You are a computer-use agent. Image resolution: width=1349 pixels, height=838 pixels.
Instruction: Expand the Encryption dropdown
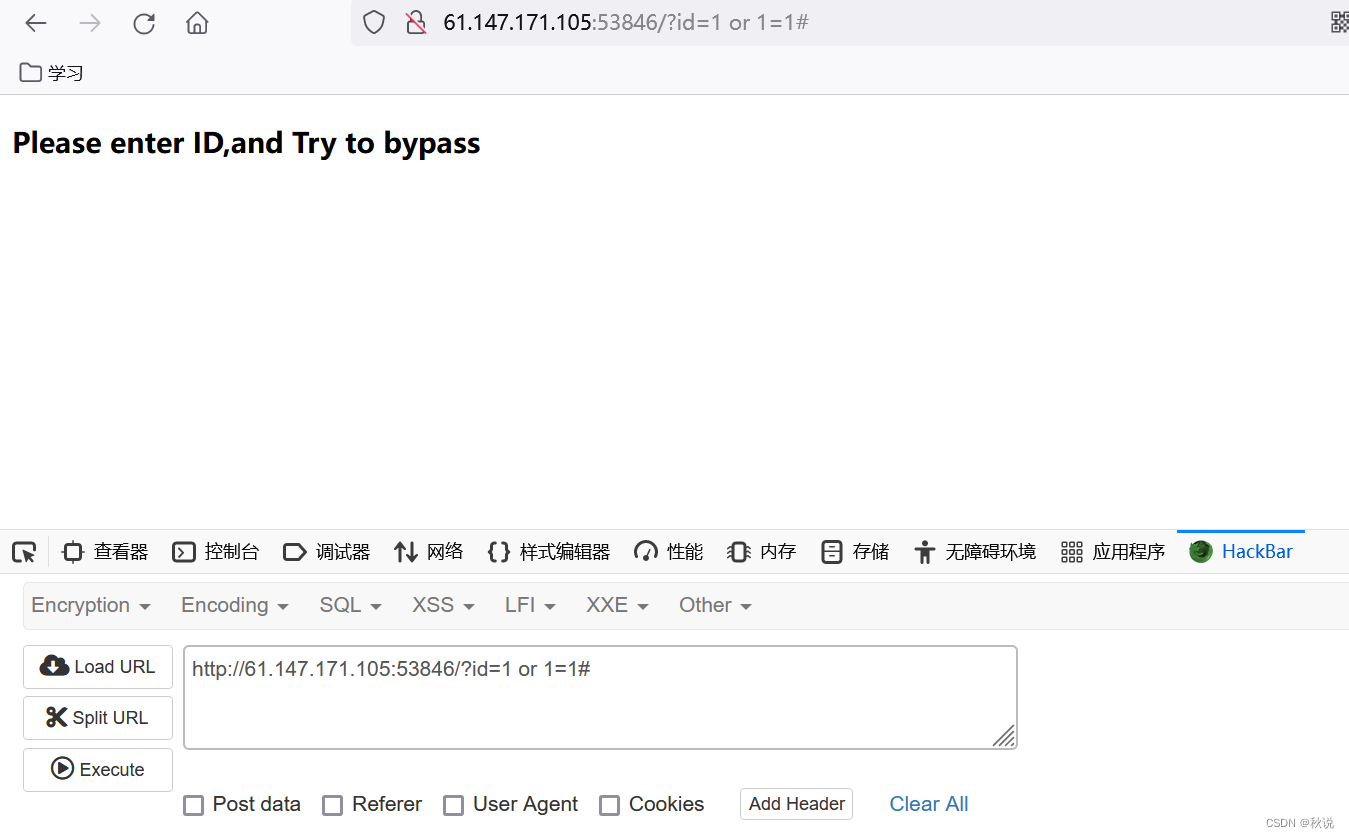[91, 605]
